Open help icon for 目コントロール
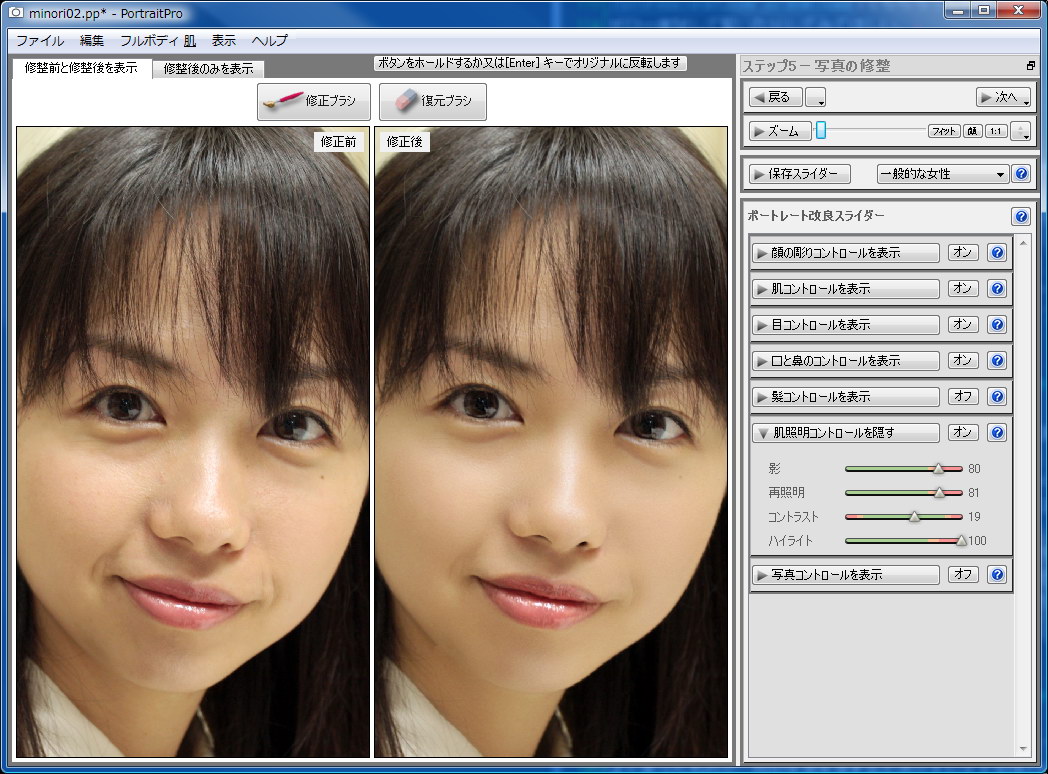The image size is (1048, 774). coord(997,325)
